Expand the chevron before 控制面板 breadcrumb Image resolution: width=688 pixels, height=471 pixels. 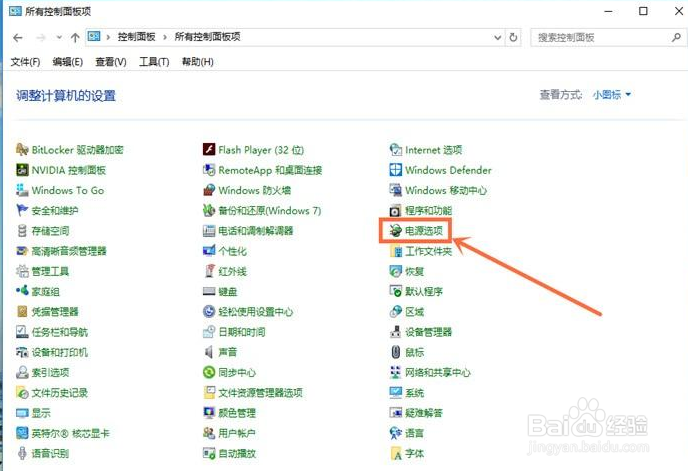point(108,37)
